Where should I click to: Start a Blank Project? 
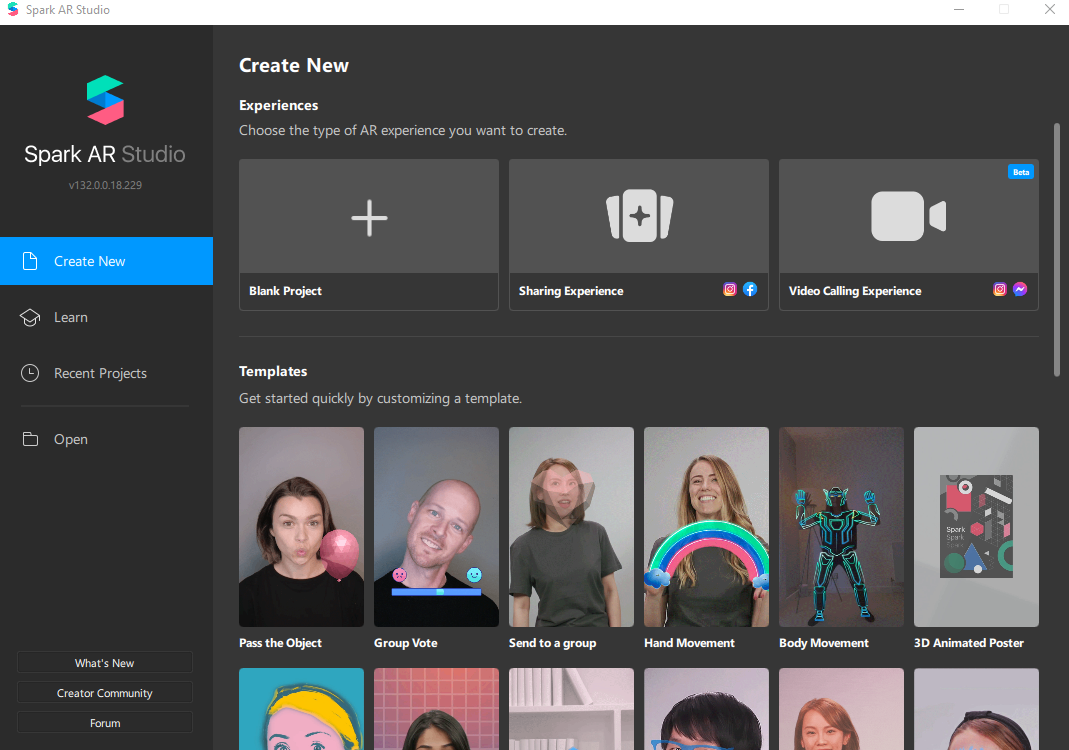pyautogui.click(x=369, y=235)
